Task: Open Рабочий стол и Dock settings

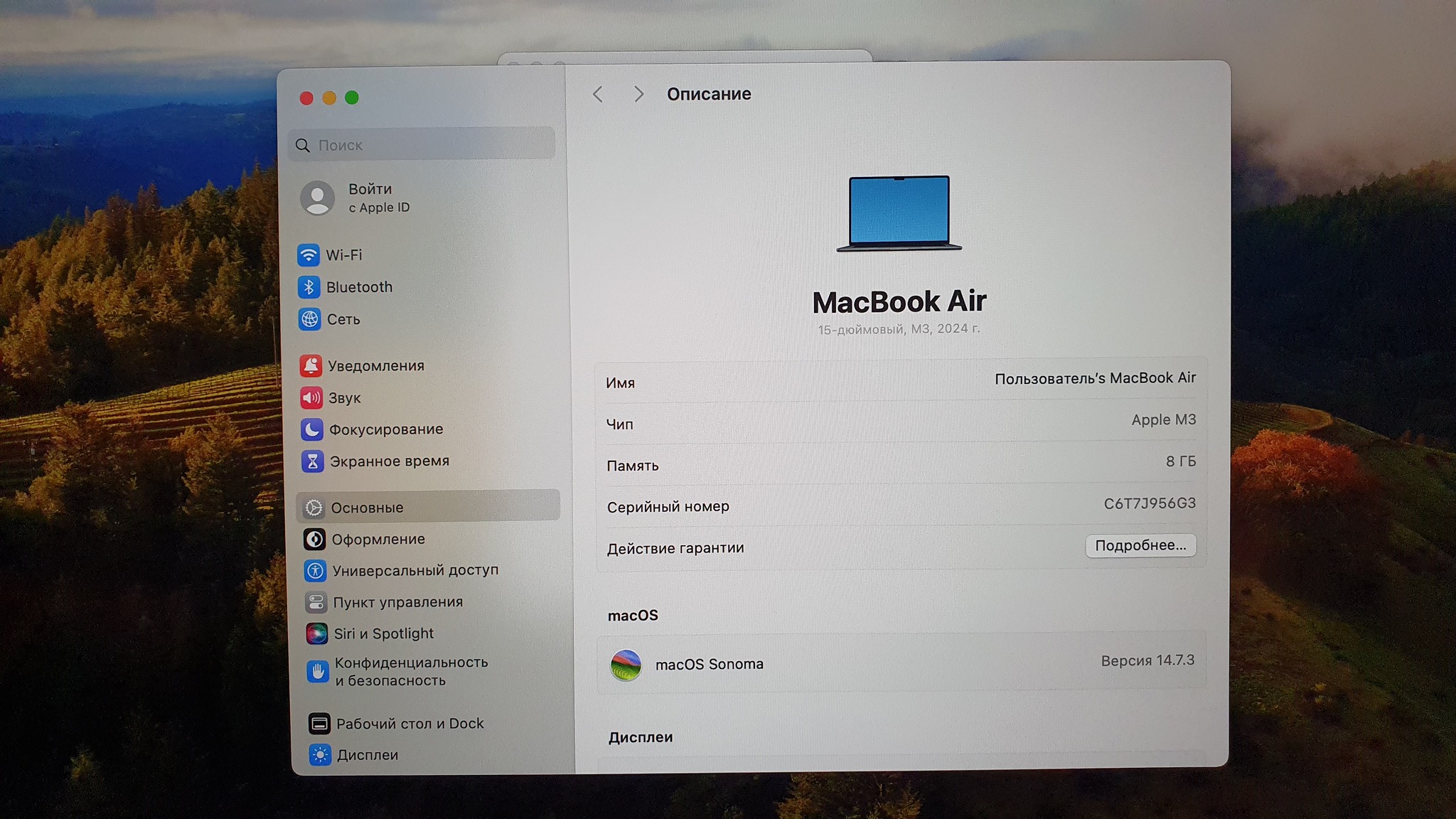Action: pos(409,724)
